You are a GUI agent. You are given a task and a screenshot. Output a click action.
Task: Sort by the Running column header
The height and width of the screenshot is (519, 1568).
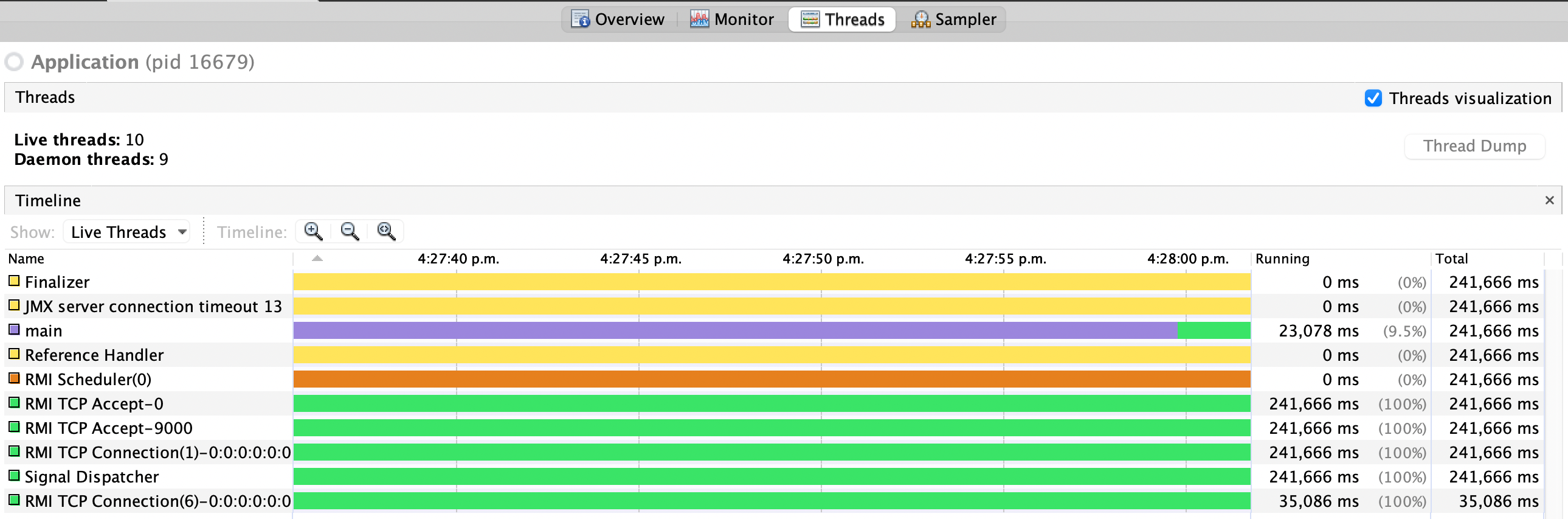(1341, 258)
